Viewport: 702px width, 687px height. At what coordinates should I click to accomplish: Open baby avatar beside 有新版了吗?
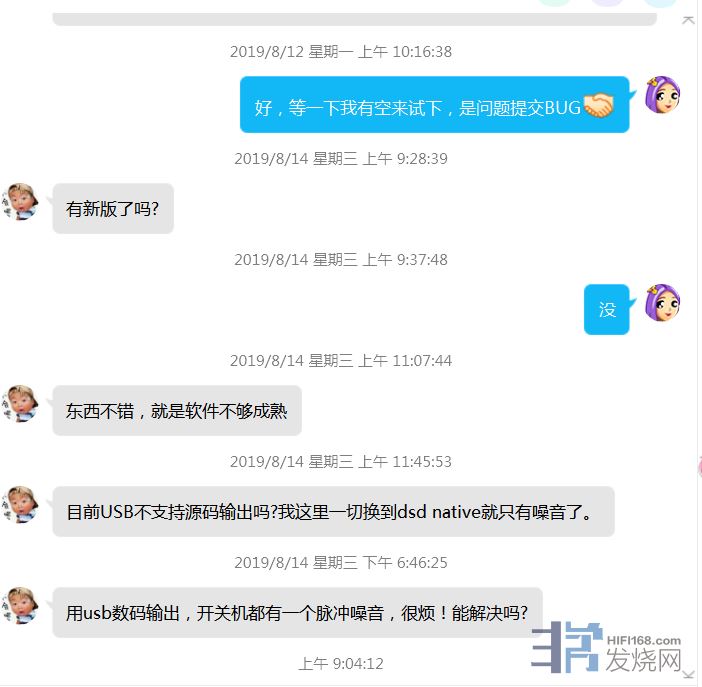tap(20, 202)
